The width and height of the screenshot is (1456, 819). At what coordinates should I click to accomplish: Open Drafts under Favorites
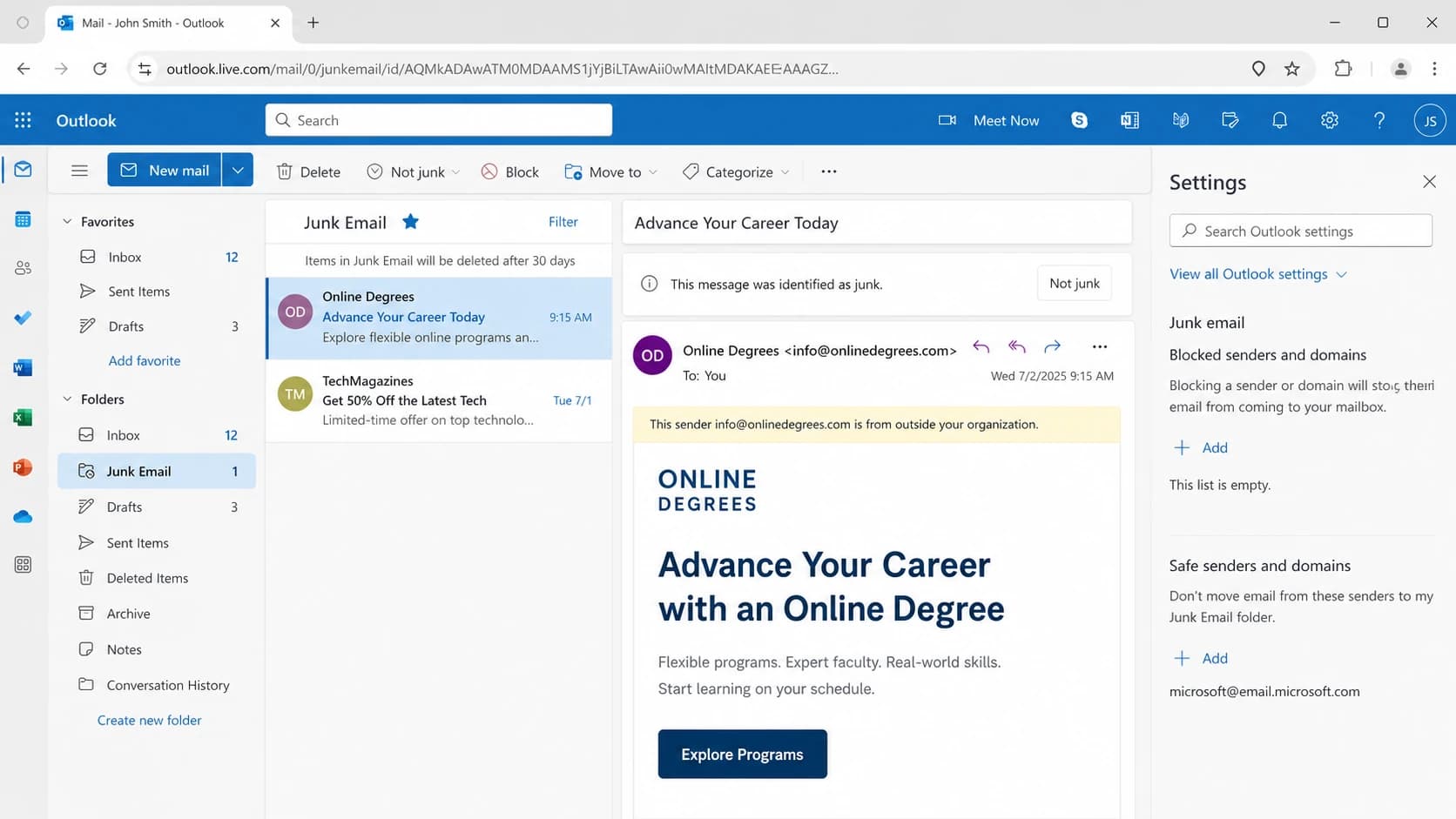[x=157, y=326]
